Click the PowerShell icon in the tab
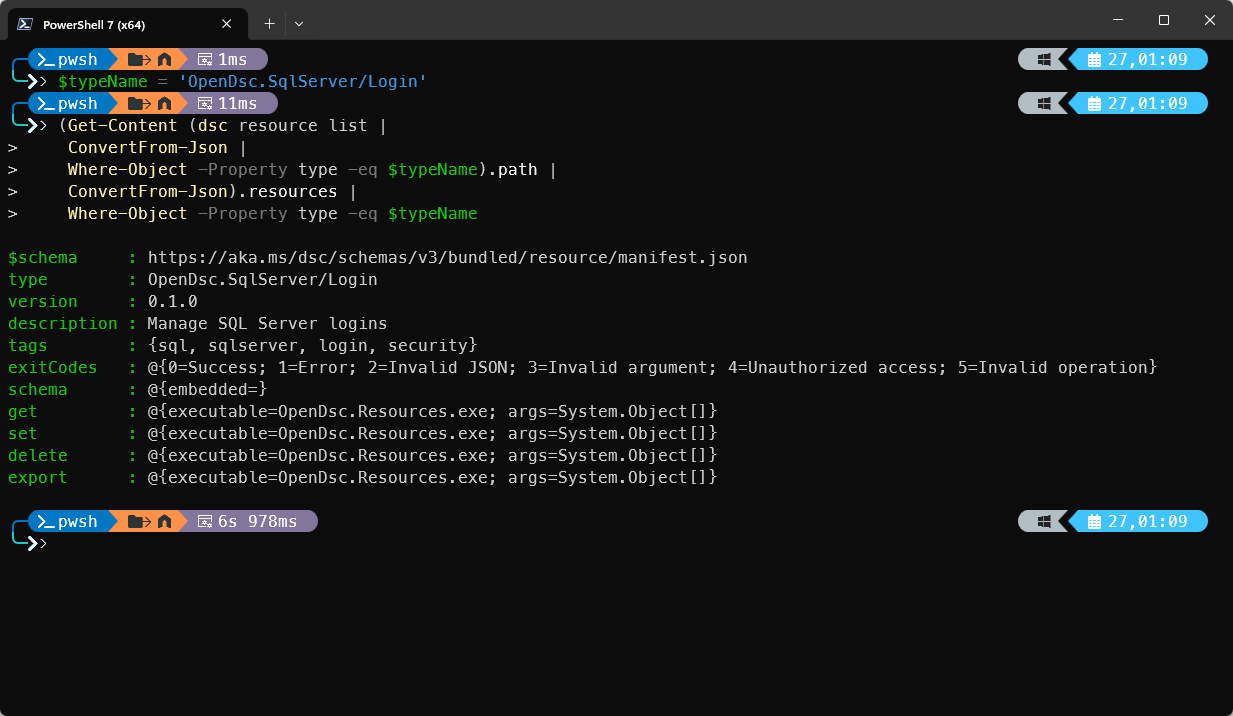The width and height of the screenshot is (1233, 716). [26, 24]
